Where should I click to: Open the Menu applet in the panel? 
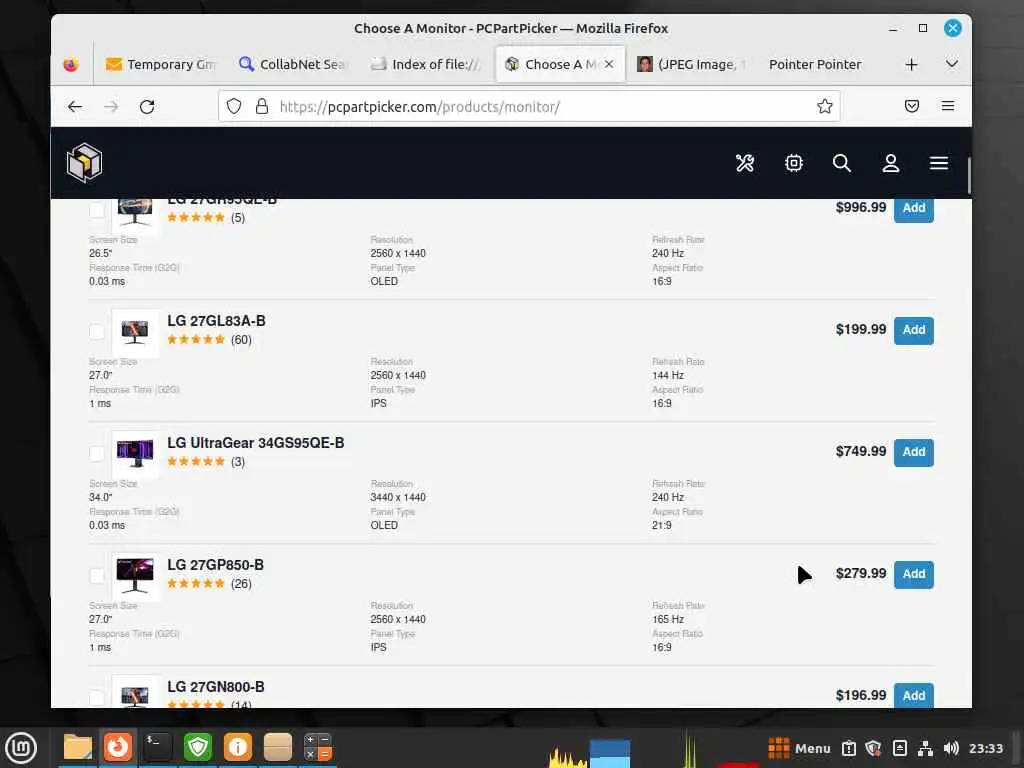[799, 748]
